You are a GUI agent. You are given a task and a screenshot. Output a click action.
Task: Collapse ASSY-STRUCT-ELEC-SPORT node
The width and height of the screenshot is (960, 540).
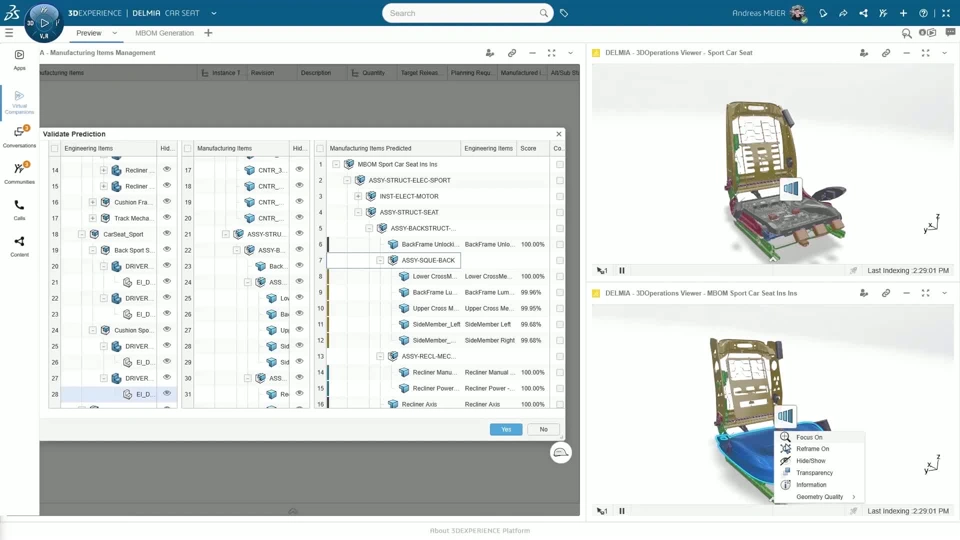coord(347,180)
